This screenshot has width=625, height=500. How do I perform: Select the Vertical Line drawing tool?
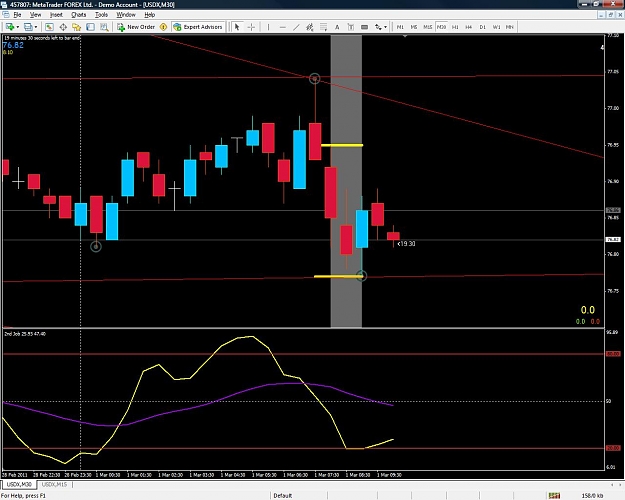(268, 27)
